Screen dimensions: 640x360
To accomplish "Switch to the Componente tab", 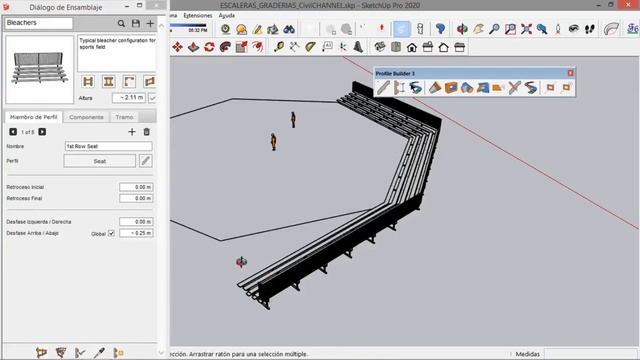I will [86, 117].
